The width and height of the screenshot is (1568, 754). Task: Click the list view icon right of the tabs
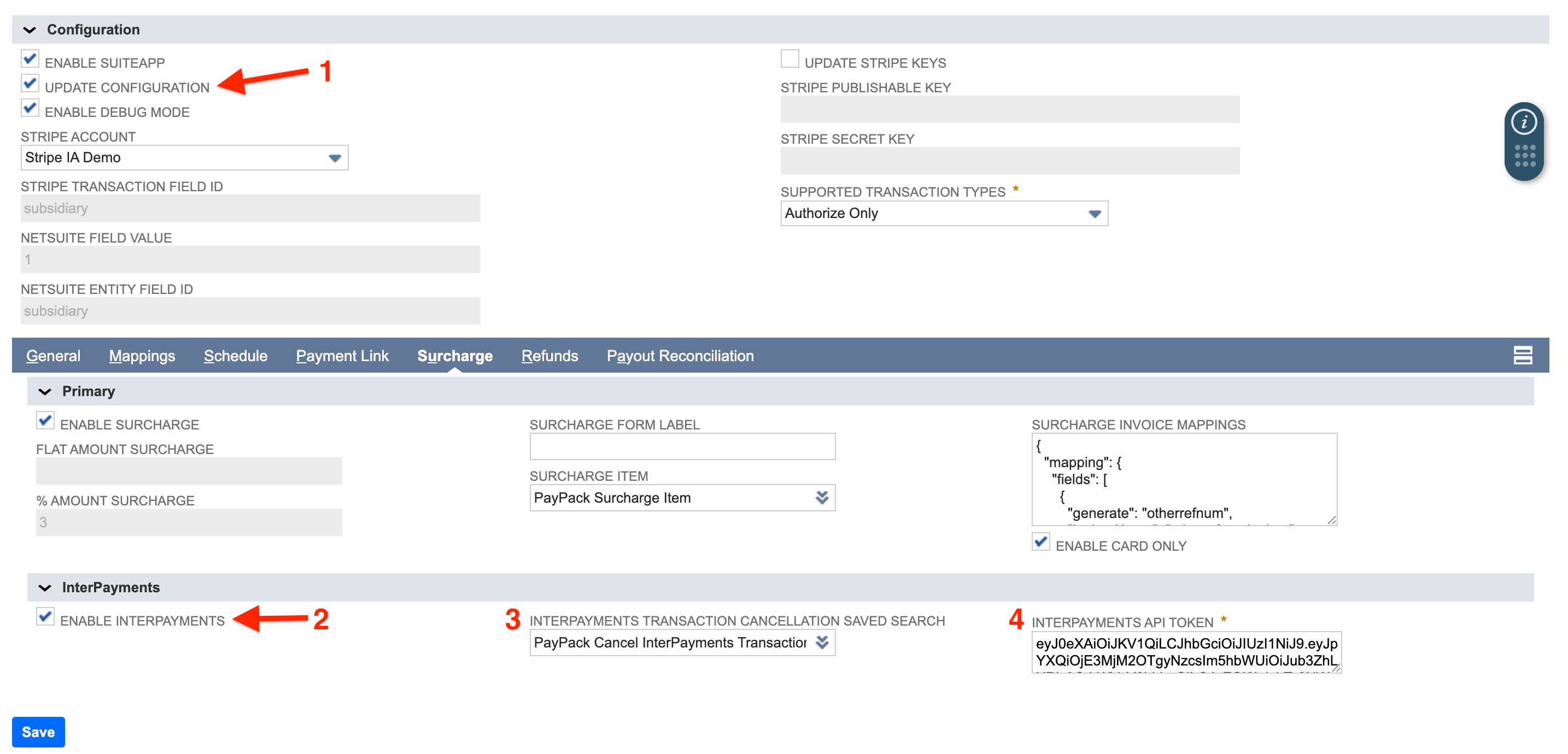click(1522, 355)
